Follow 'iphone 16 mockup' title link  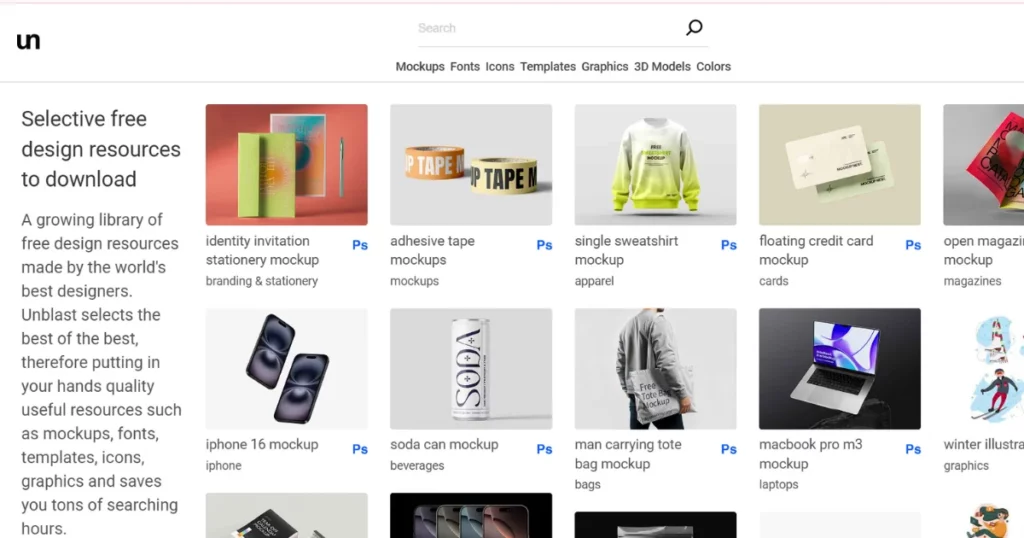(262, 445)
